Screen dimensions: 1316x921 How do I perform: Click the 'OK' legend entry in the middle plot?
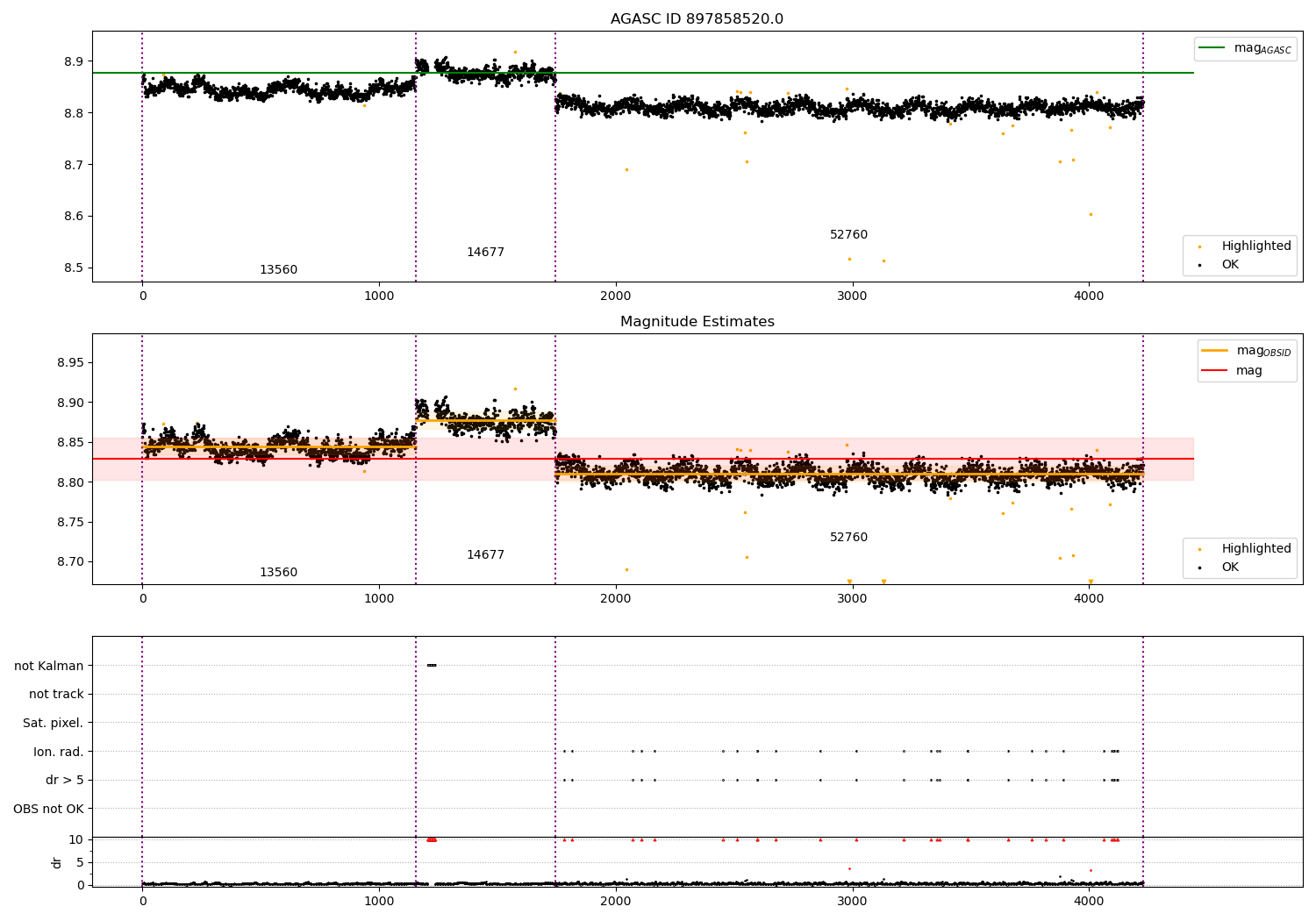tap(1230, 568)
